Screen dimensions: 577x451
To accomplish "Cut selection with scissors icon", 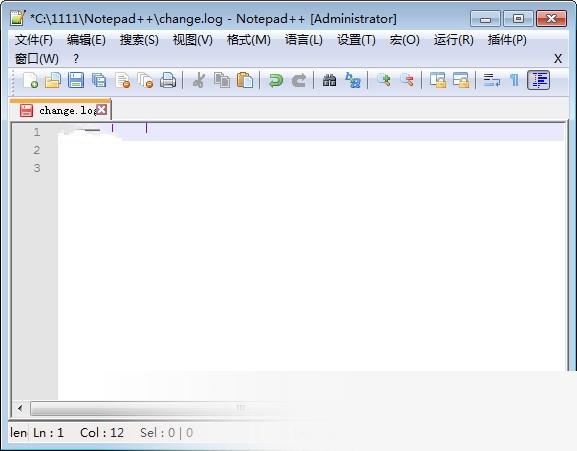I will point(199,80).
